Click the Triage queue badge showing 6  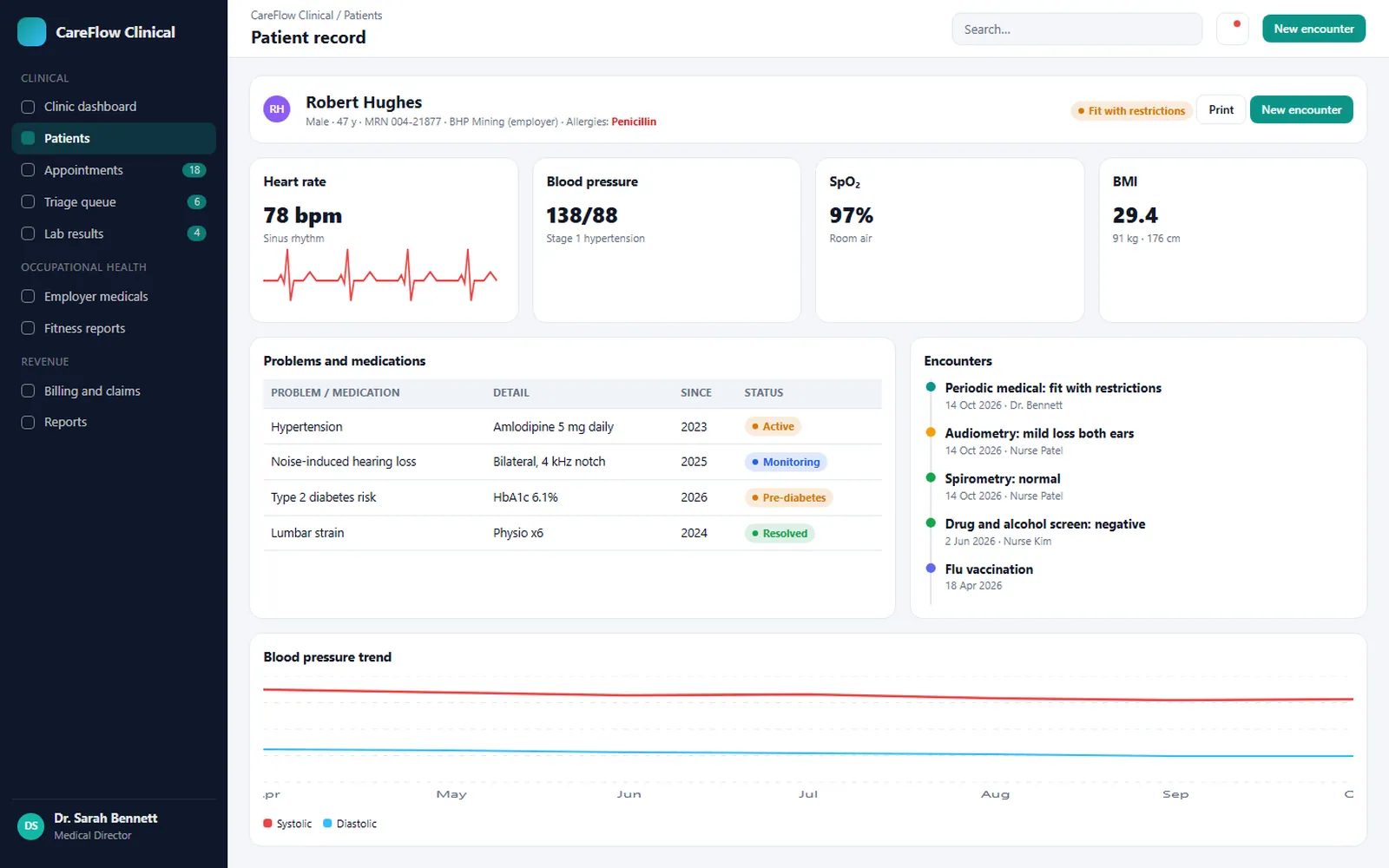click(x=197, y=202)
